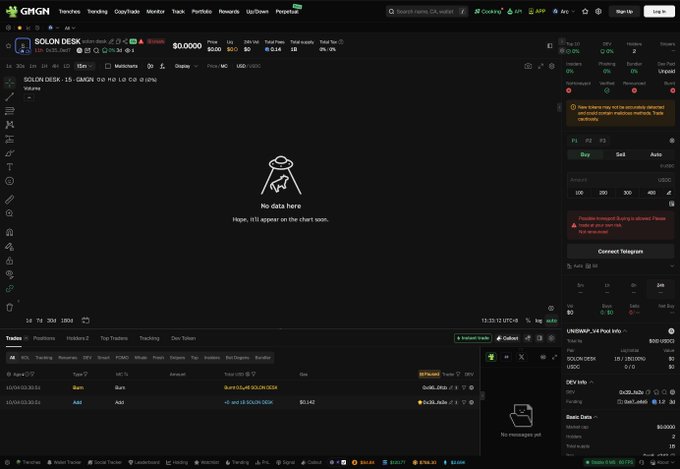Select the trend line drawing tool
The width and height of the screenshot is (680, 469).
(10, 97)
